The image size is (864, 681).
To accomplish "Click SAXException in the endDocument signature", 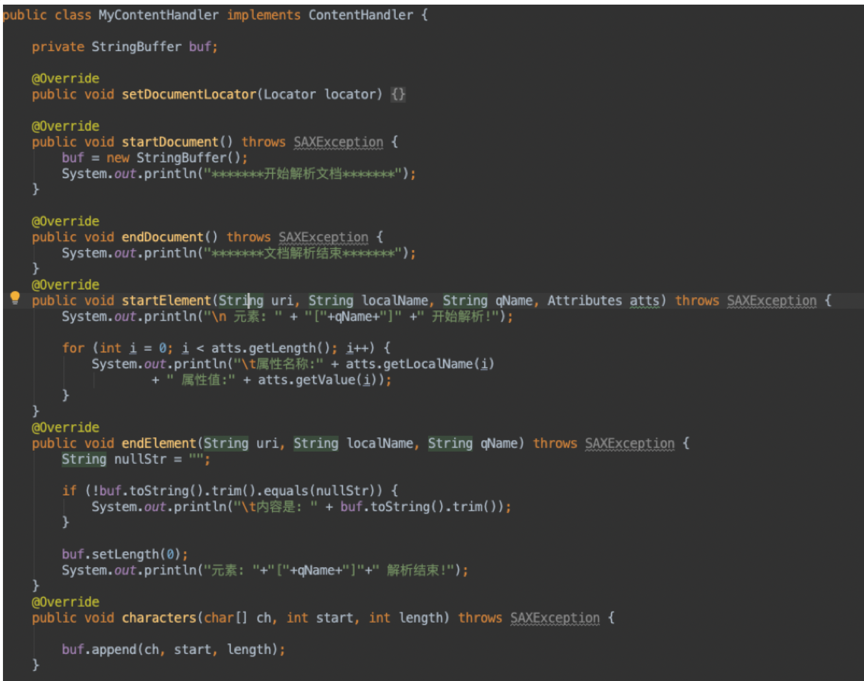I will 323,237.
